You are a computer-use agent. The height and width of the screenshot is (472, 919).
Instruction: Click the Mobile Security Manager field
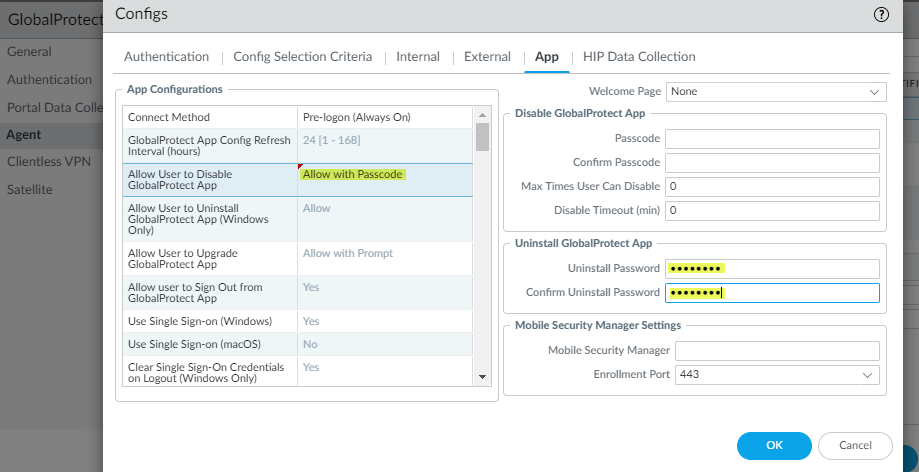click(776, 351)
